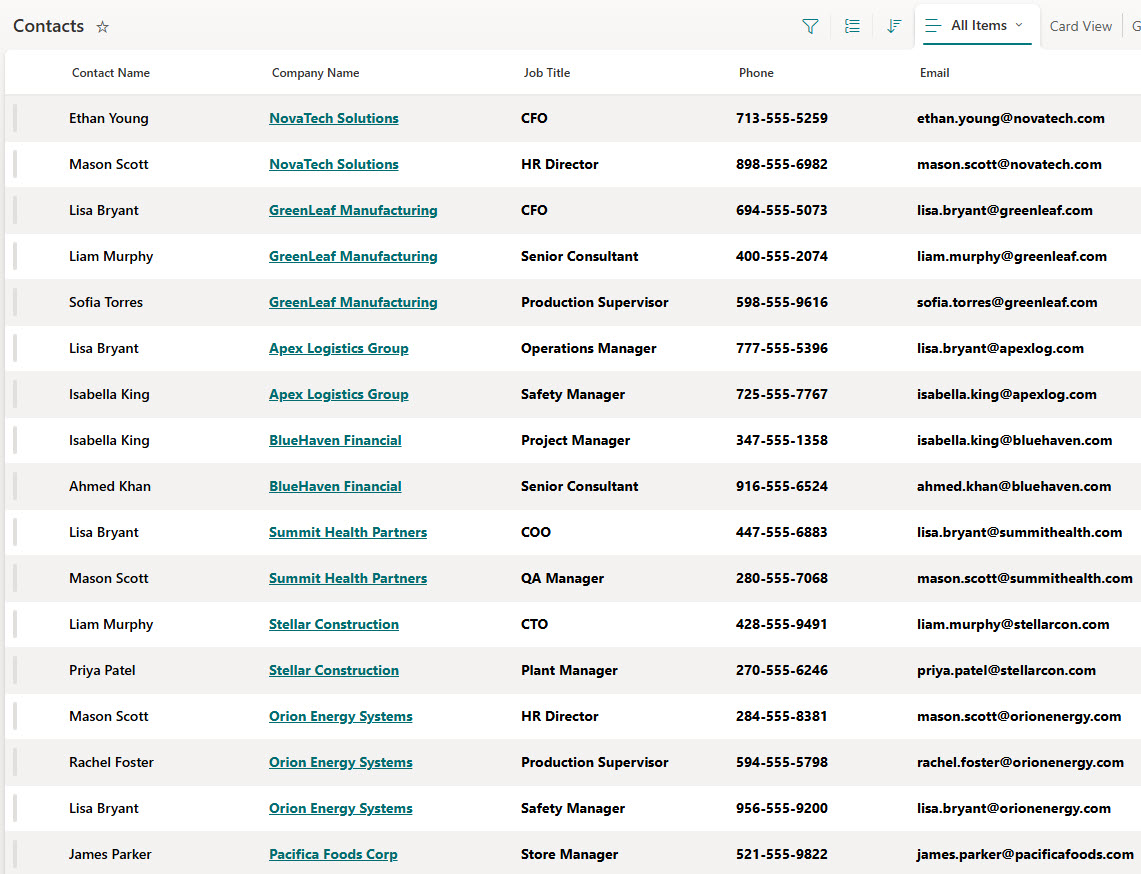Image resolution: width=1141 pixels, height=874 pixels.
Task: Open the Email column header menu
Action: pyautogui.click(x=934, y=73)
